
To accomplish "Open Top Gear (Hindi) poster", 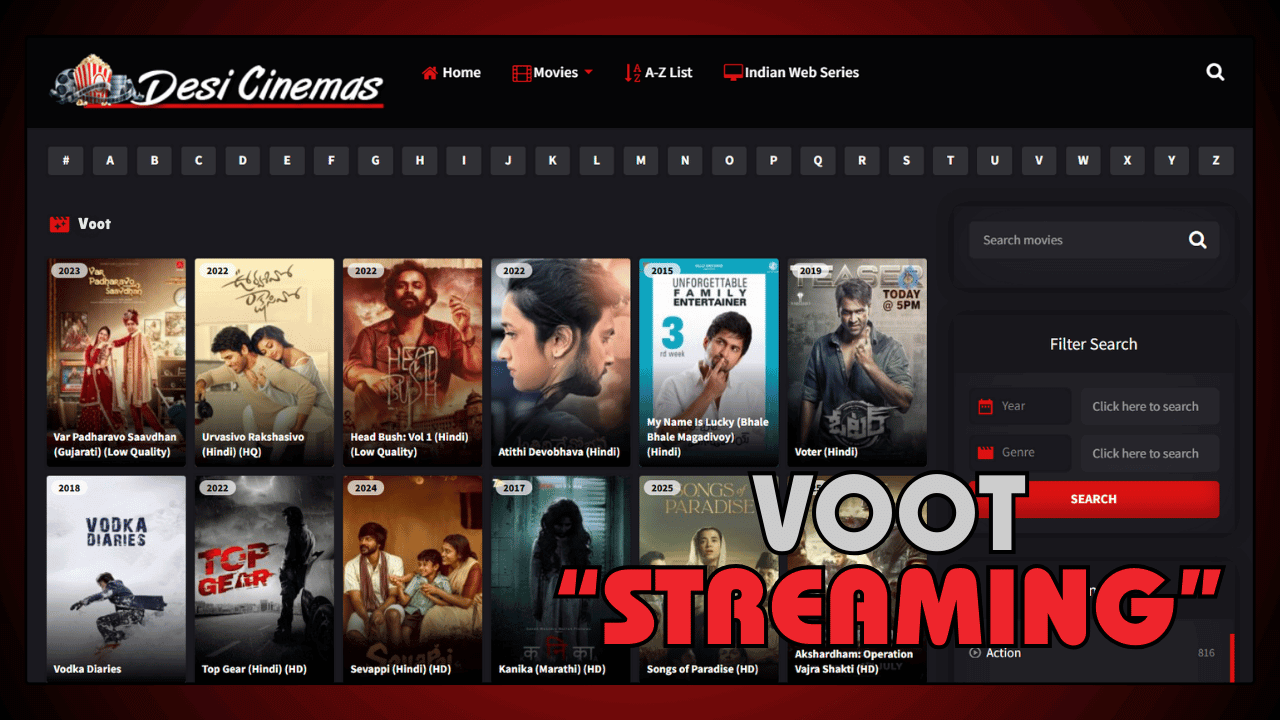I will [x=264, y=579].
